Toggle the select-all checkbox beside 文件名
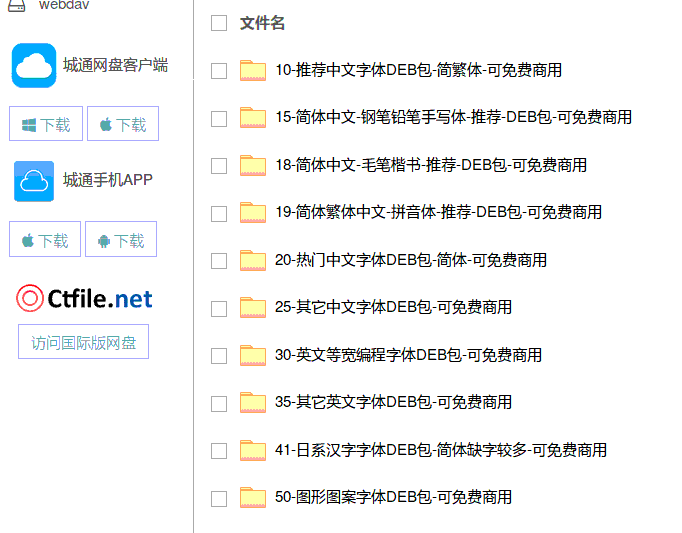Viewport: 682px width, 533px height. [x=219, y=23]
